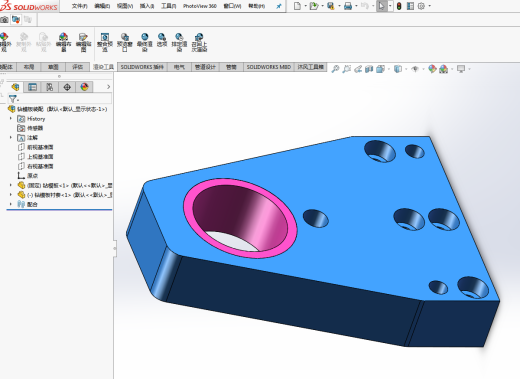Toggle the Hide/Show Items eye icon

(415, 69)
